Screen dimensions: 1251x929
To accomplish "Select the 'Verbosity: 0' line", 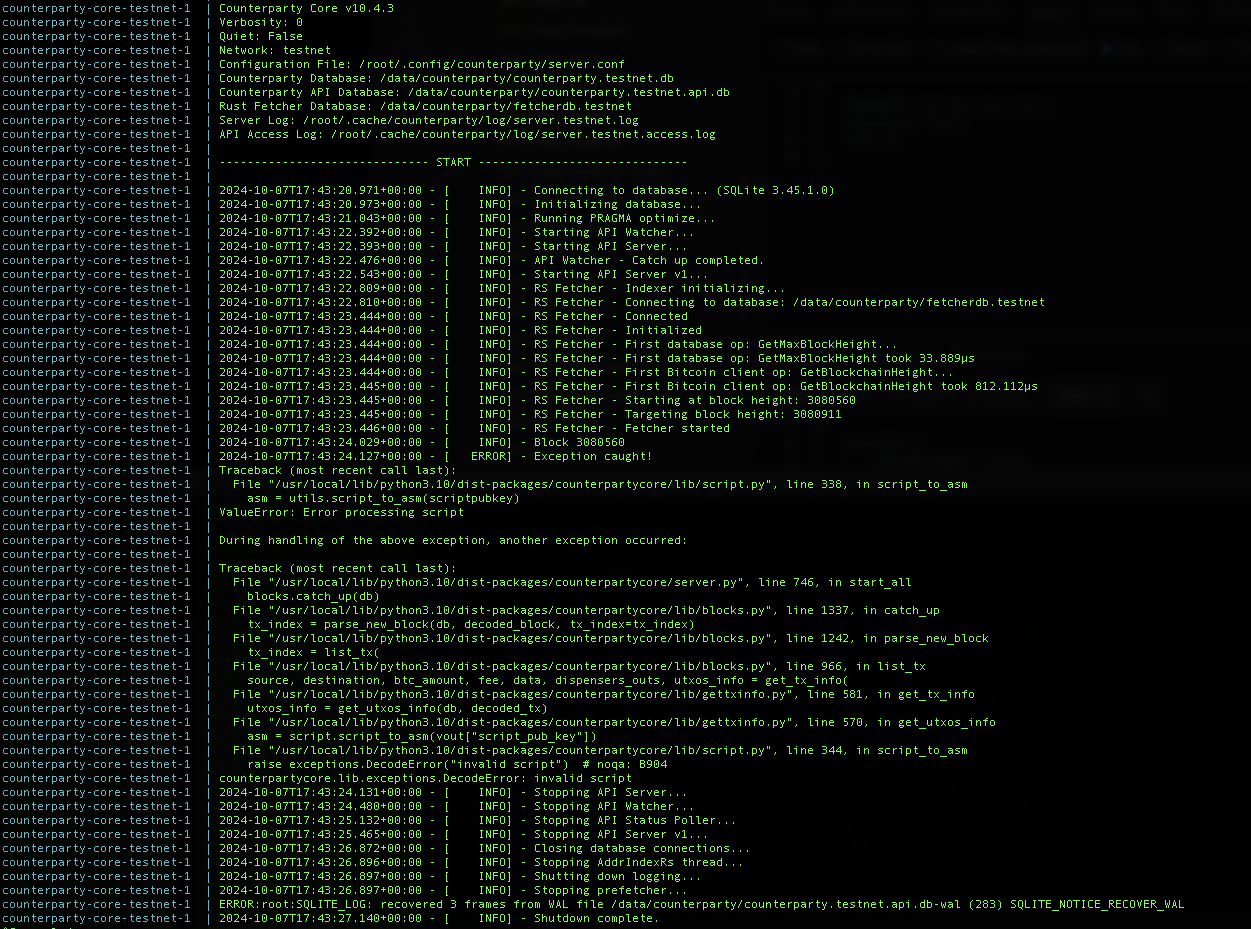I will [x=261, y=22].
